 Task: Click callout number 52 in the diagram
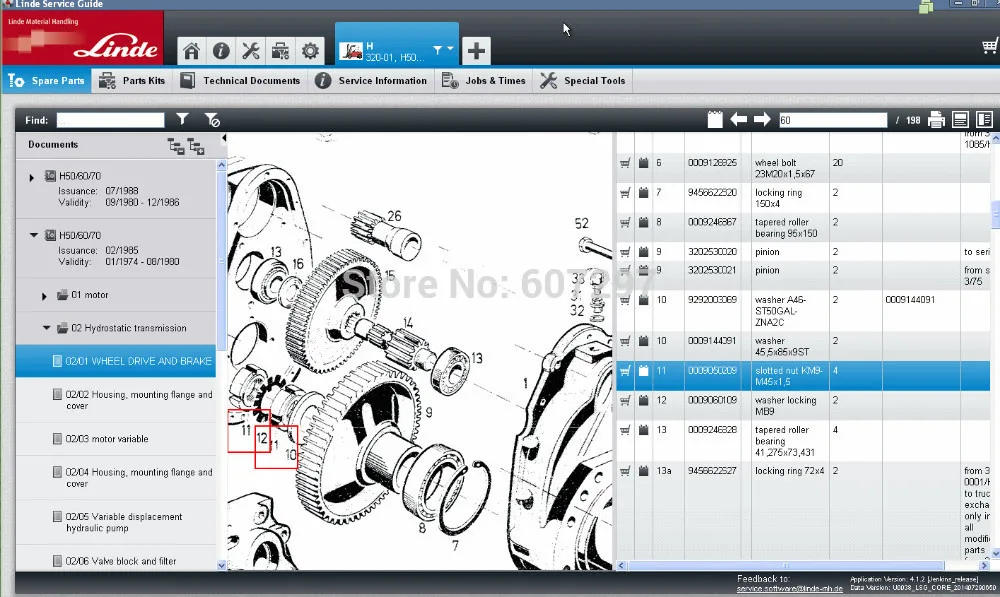(x=581, y=224)
